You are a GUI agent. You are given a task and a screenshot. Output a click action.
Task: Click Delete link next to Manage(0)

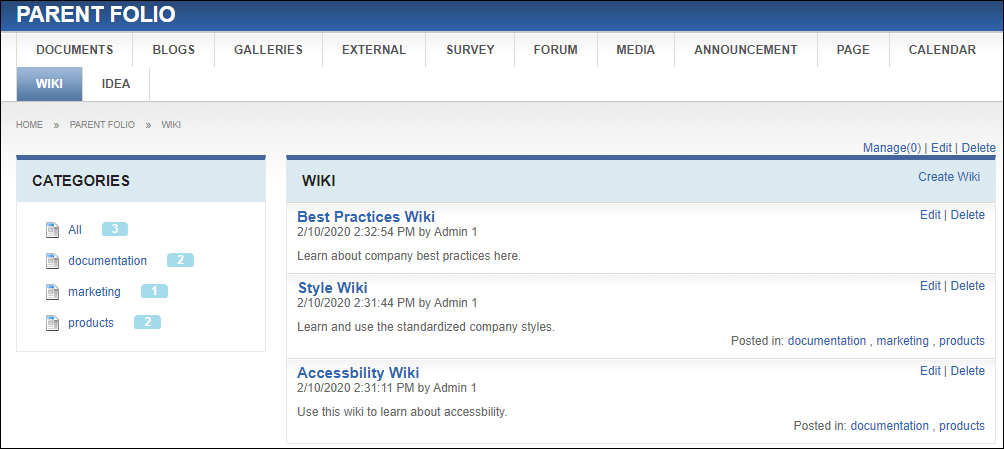pyautogui.click(x=978, y=148)
